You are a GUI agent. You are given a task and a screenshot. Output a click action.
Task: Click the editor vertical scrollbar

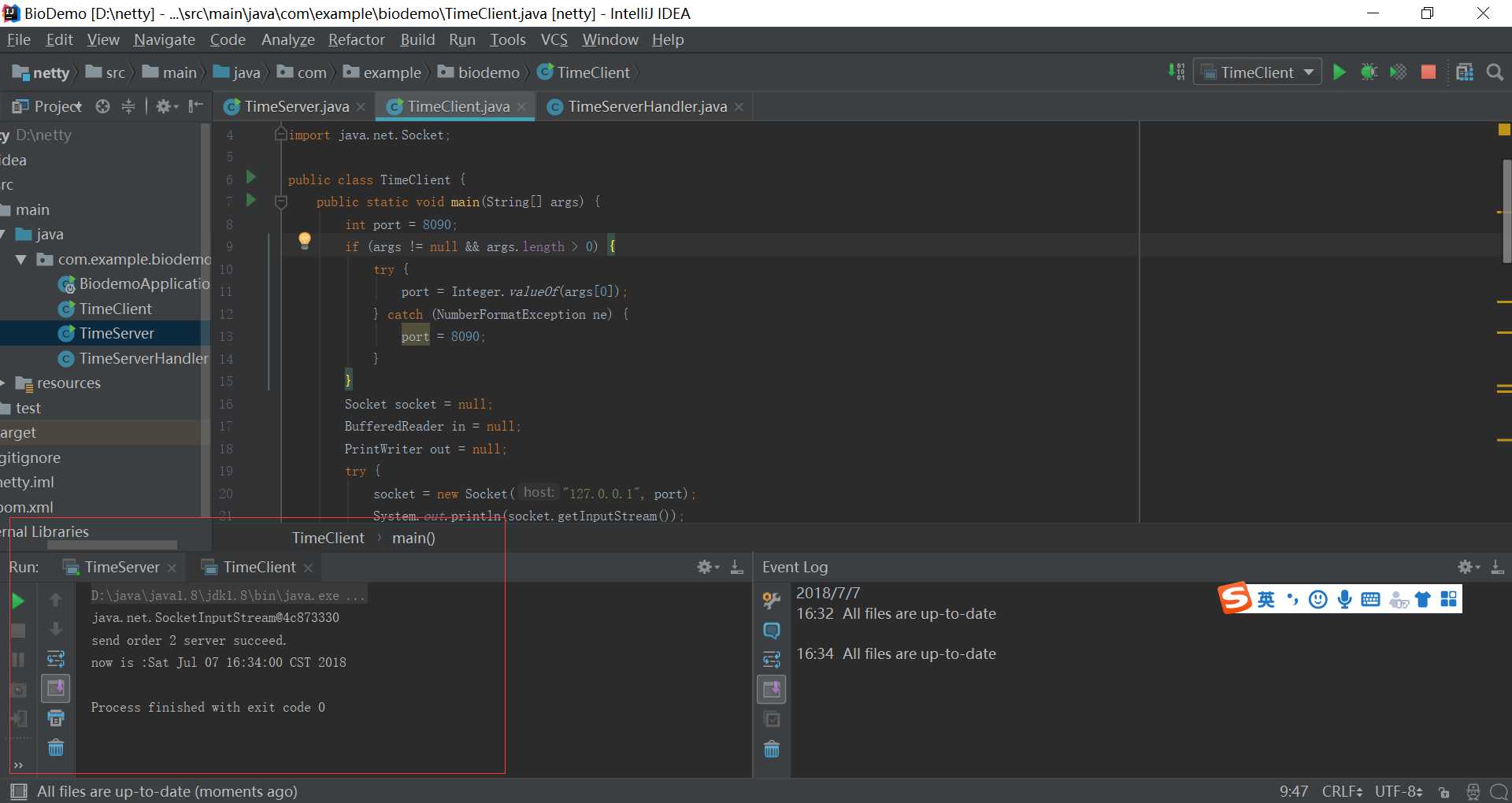(1506, 211)
